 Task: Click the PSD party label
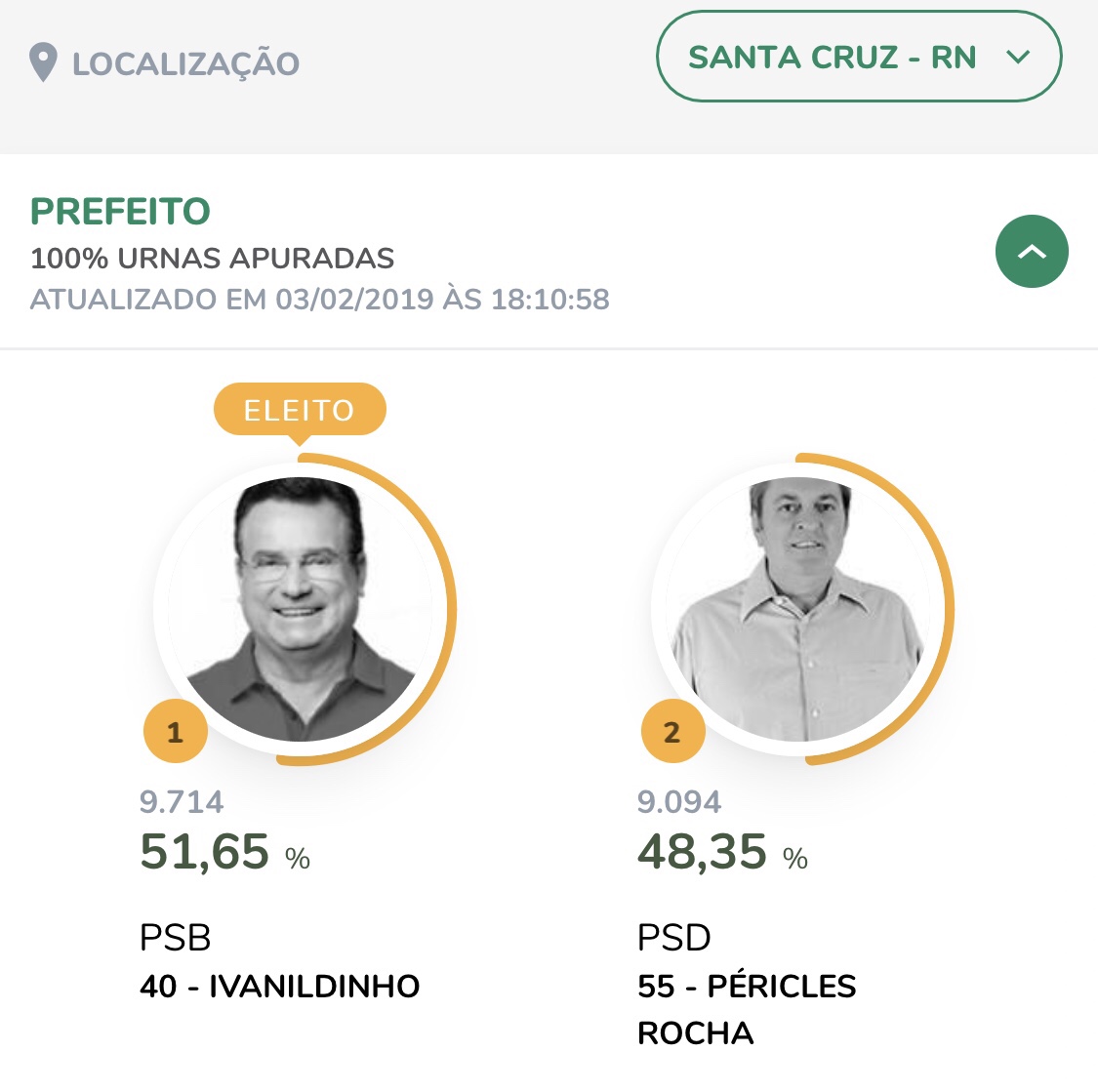(674, 938)
